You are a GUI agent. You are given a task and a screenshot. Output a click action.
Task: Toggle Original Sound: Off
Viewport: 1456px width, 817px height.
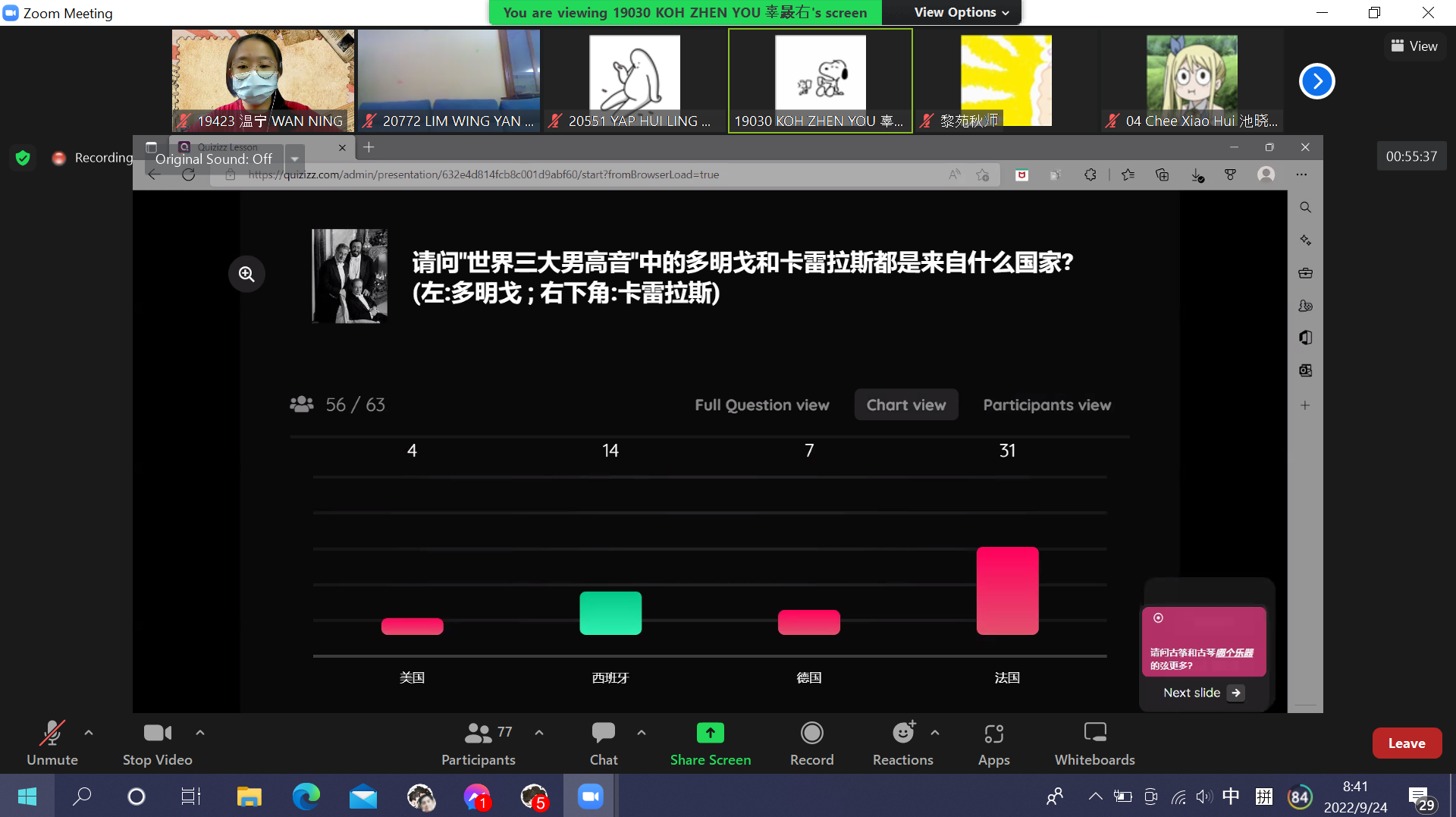point(214,159)
